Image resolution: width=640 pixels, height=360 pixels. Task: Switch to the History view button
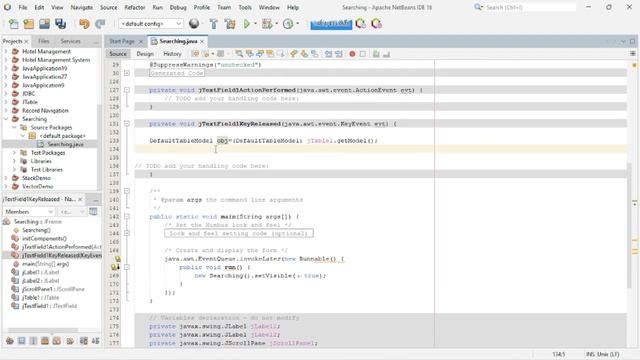tap(172, 54)
